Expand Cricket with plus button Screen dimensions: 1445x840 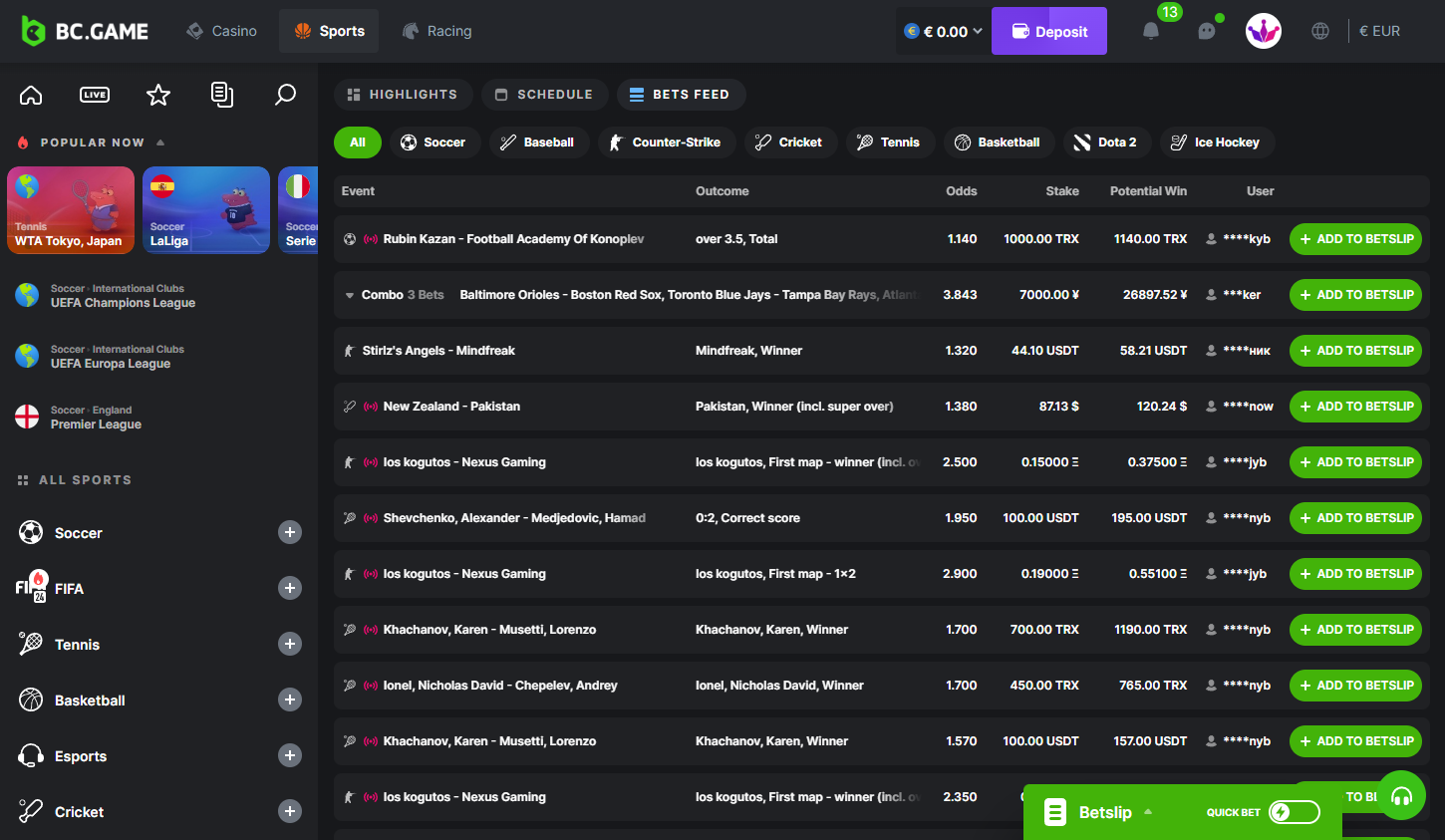tap(290, 811)
